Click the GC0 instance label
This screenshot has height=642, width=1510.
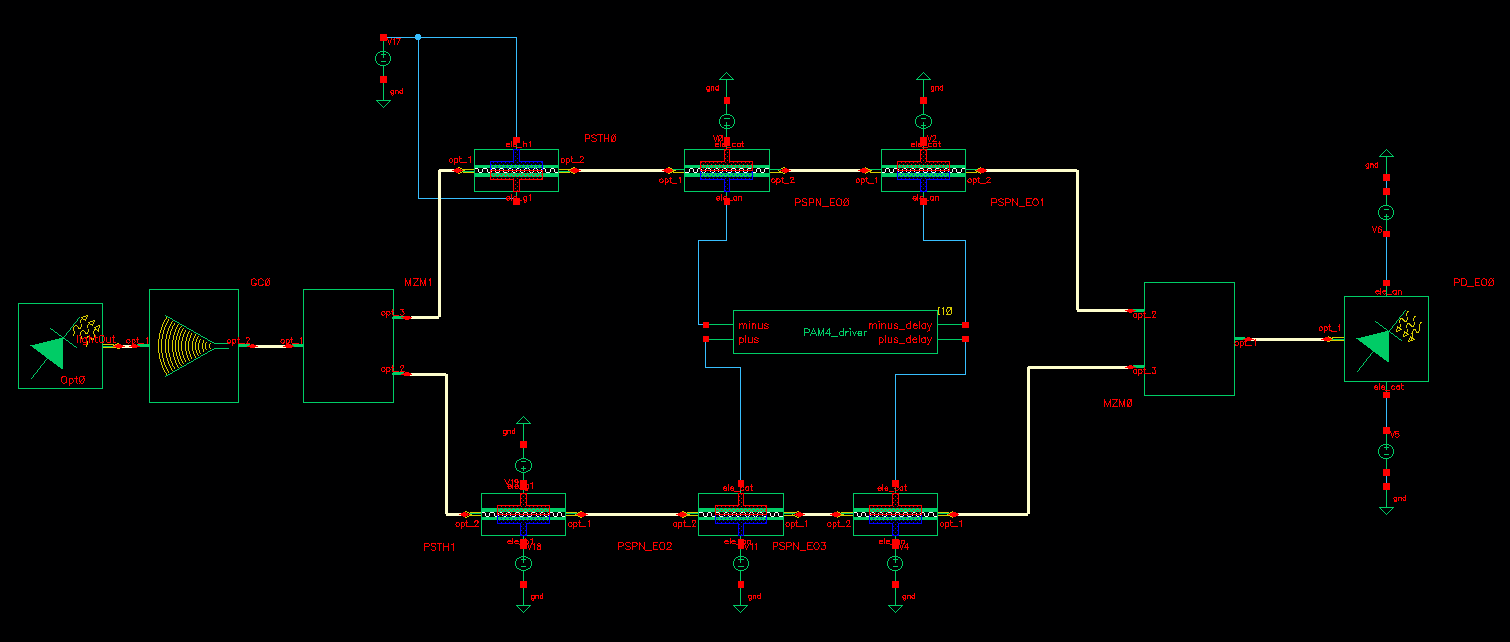click(x=260, y=282)
